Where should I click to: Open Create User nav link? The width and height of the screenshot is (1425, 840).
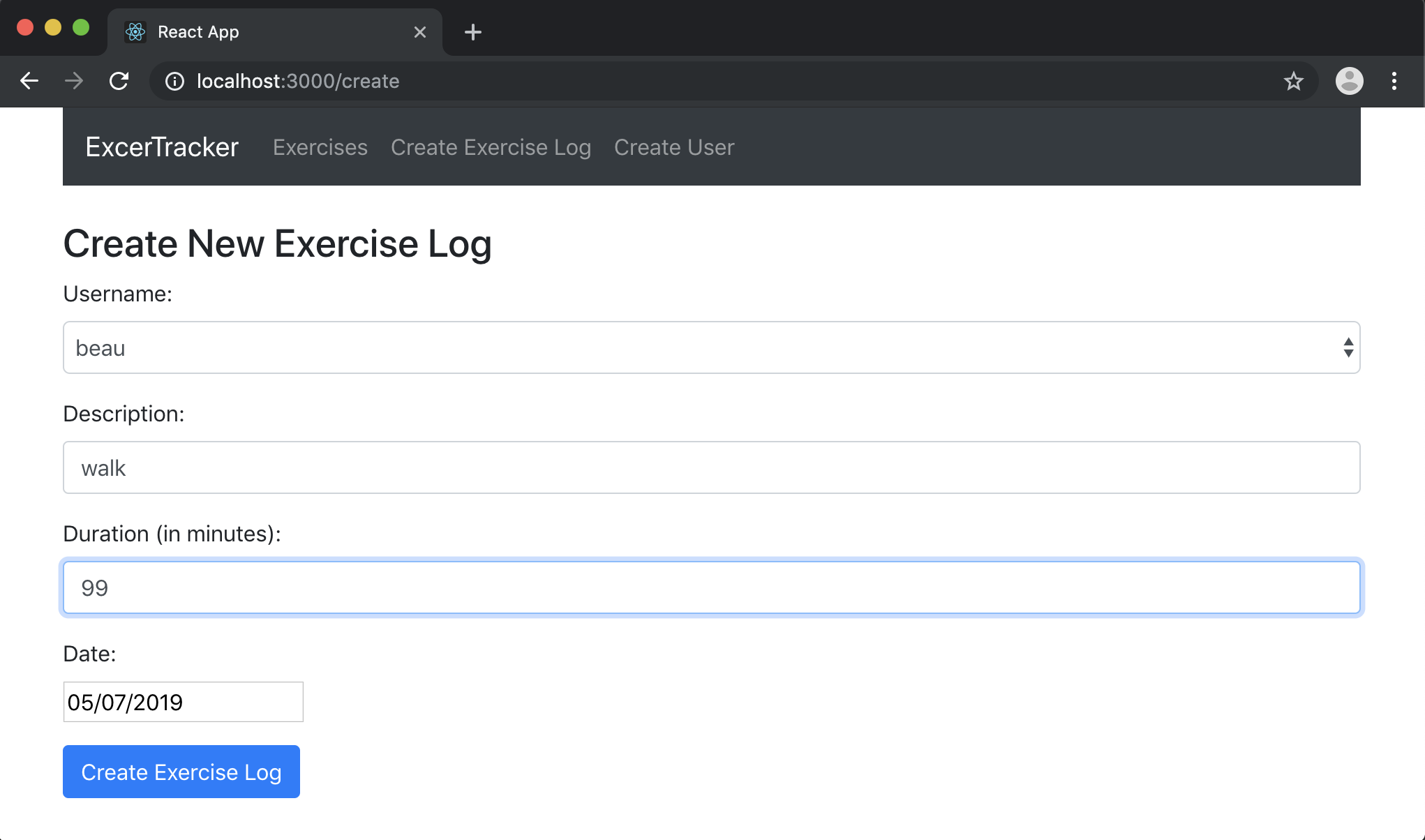point(674,147)
